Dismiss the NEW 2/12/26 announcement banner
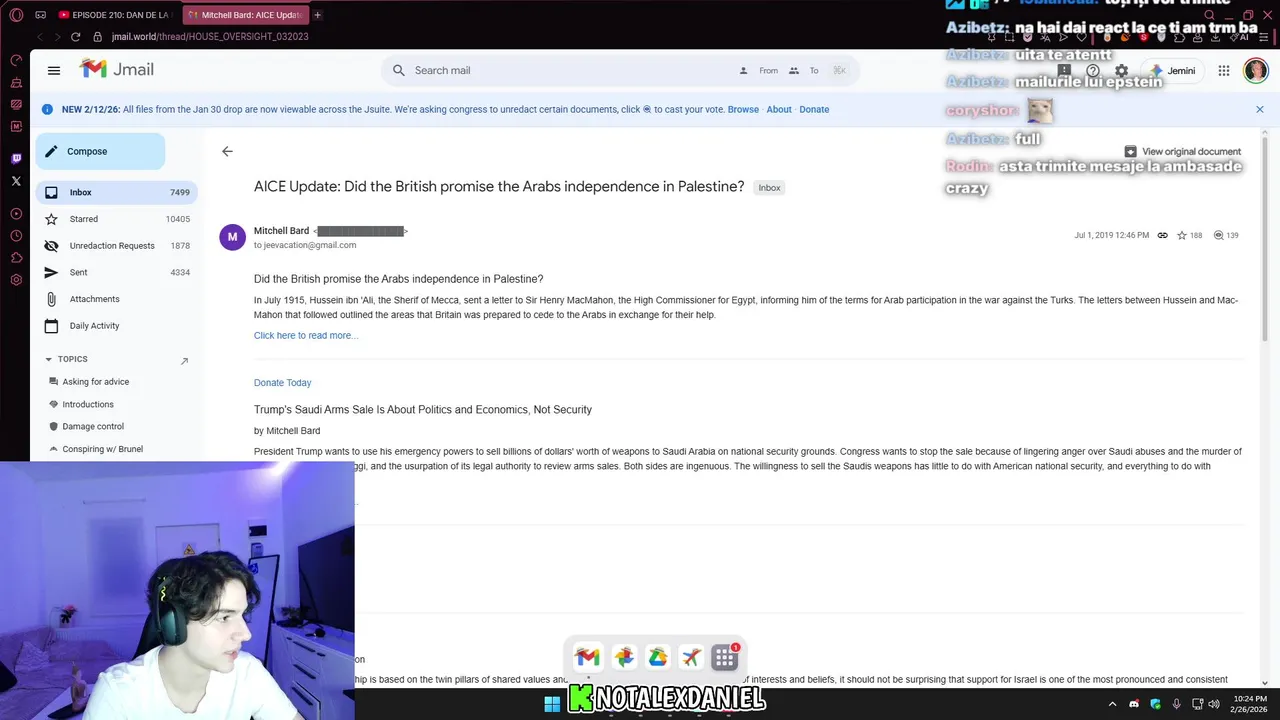Image resolution: width=1280 pixels, height=720 pixels. pyautogui.click(x=1260, y=109)
